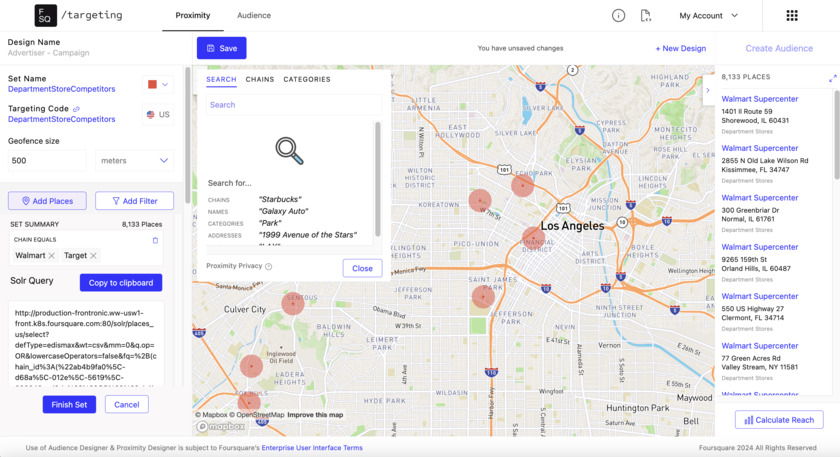Click geofence marker near Culver City

(x=292, y=303)
